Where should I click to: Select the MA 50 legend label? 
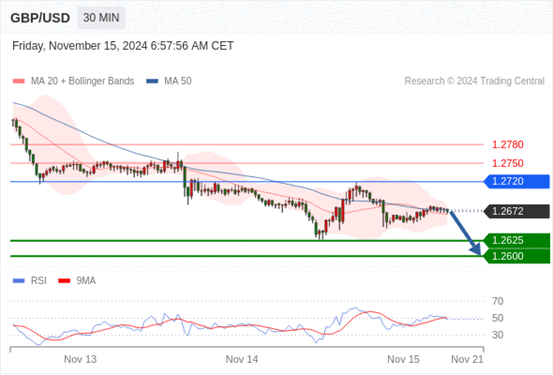[178, 81]
